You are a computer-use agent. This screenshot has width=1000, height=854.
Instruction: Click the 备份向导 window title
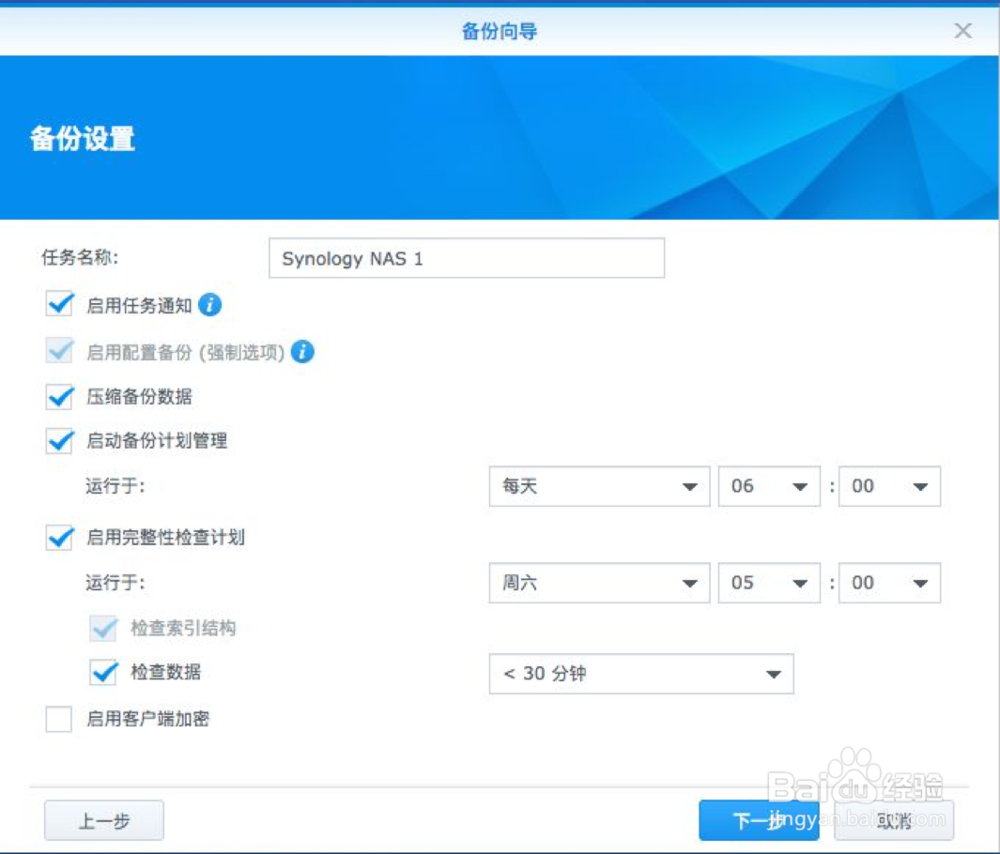pos(499,31)
